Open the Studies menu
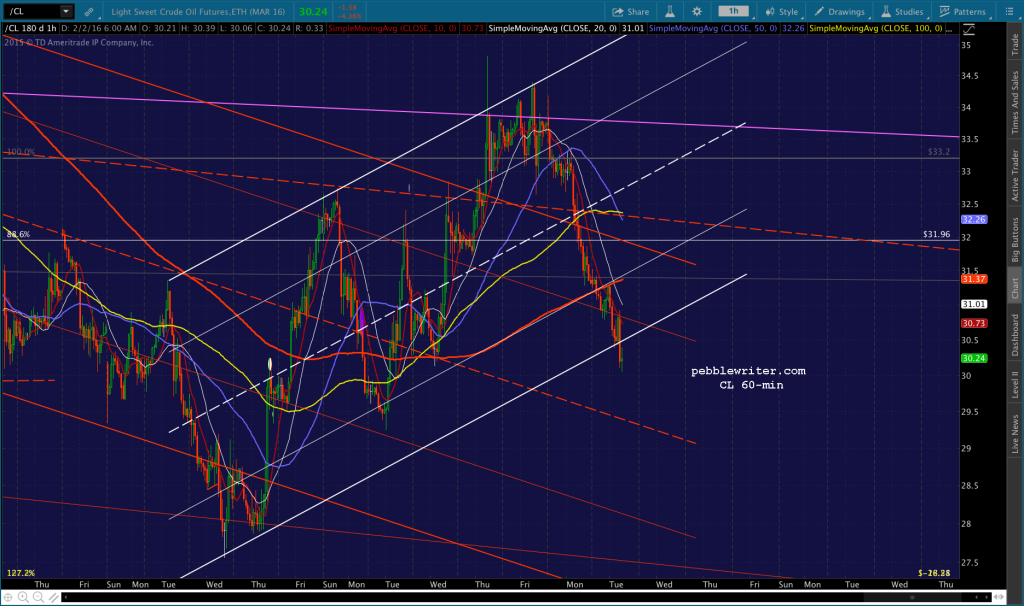 pyautogui.click(x=902, y=12)
